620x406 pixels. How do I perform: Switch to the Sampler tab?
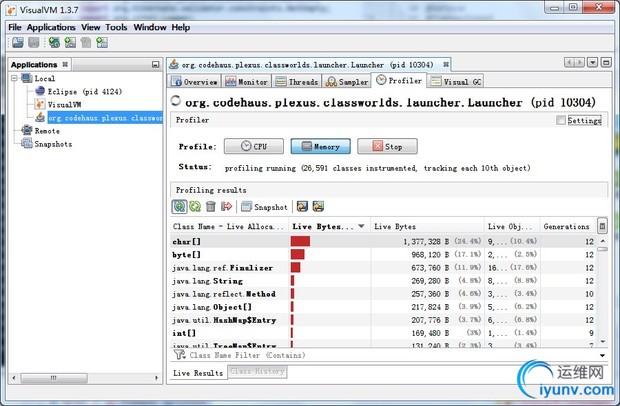click(x=347, y=81)
